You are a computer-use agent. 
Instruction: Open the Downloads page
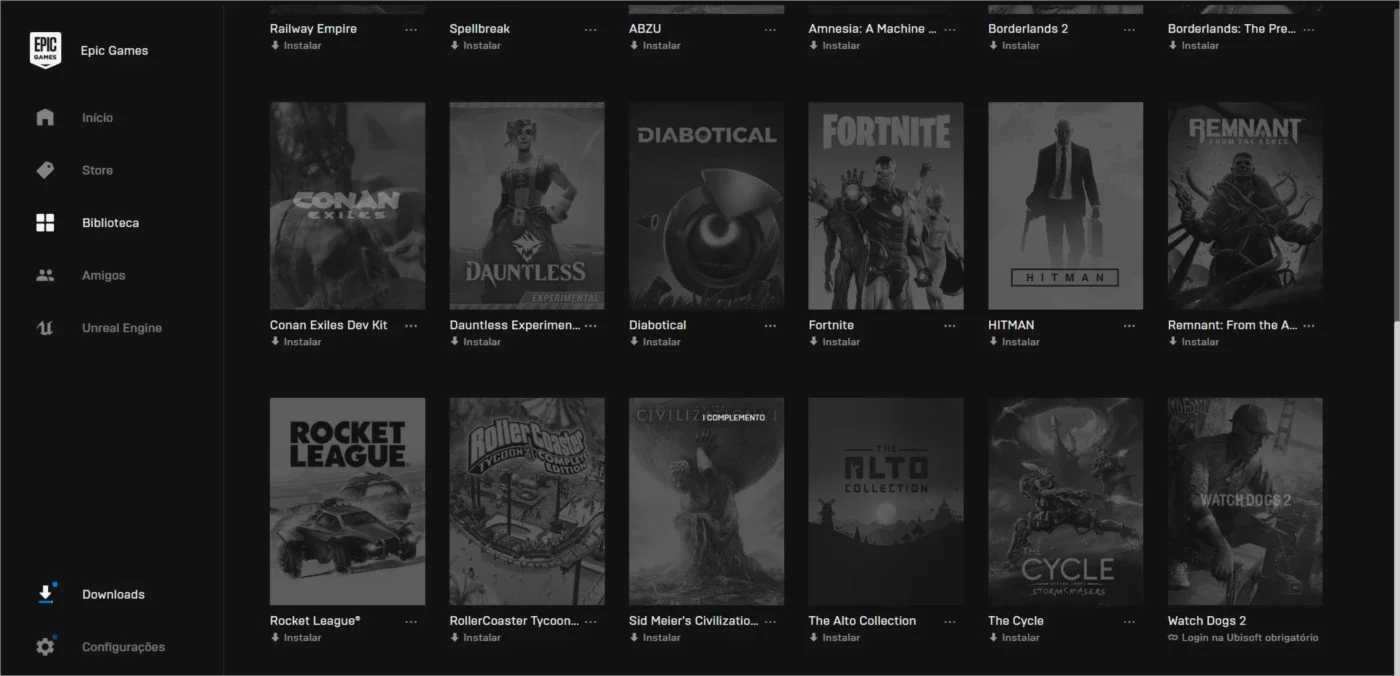[114, 594]
